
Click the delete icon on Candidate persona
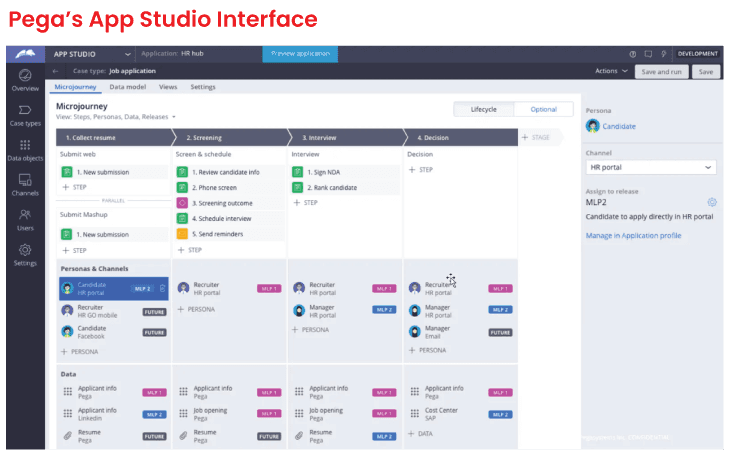tap(163, 289)
